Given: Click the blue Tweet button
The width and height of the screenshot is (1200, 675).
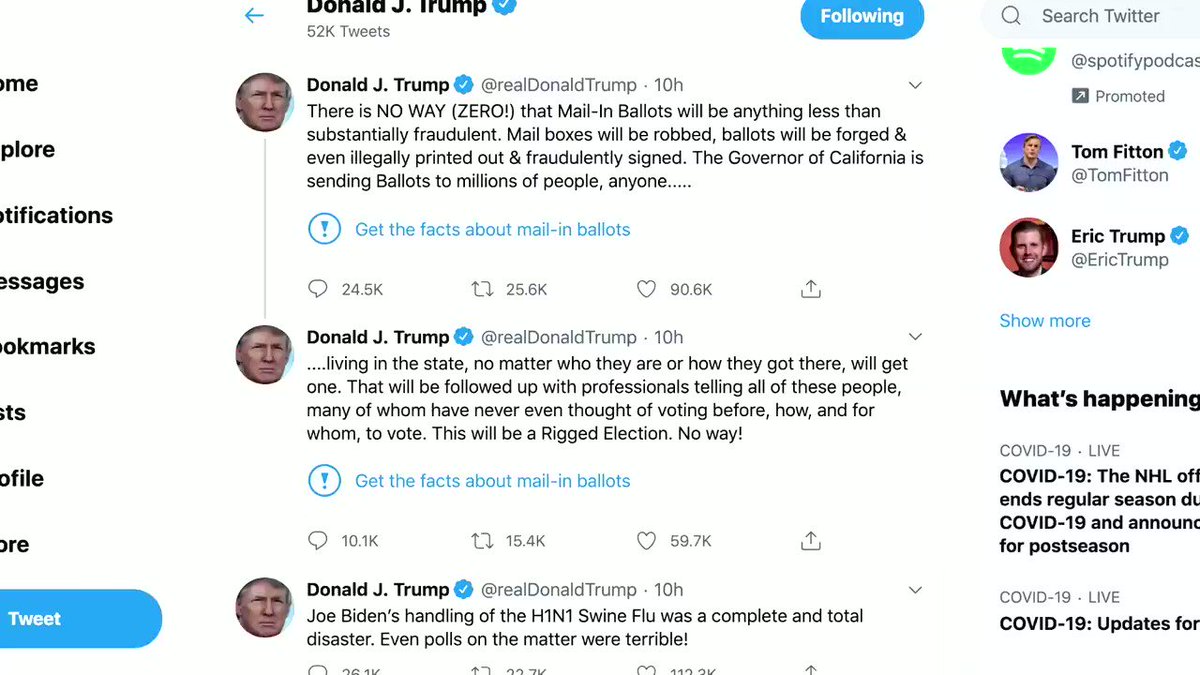Looking at the screenshot, I should click(80, 619).
